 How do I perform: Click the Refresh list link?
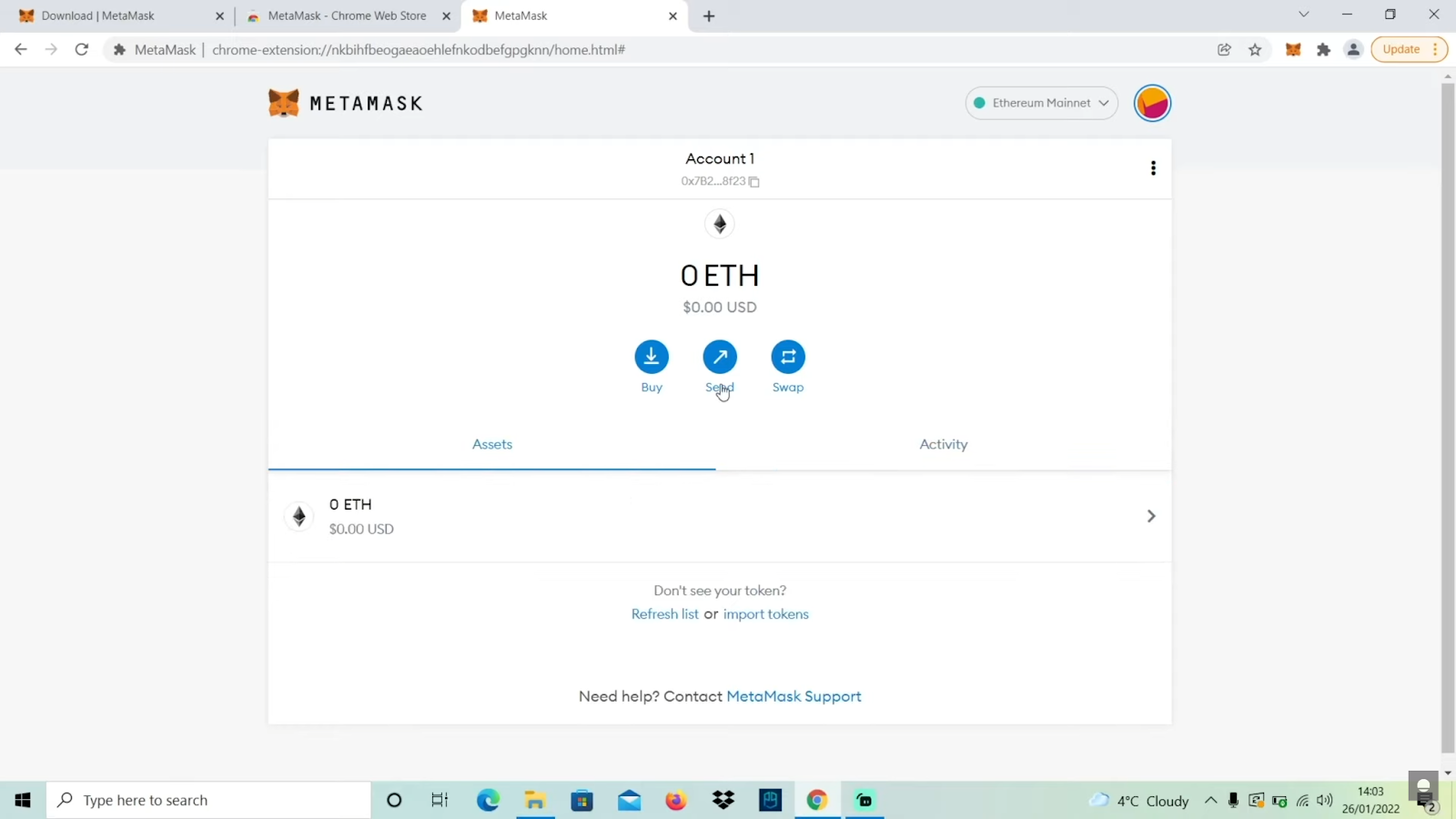coord(665,614)
